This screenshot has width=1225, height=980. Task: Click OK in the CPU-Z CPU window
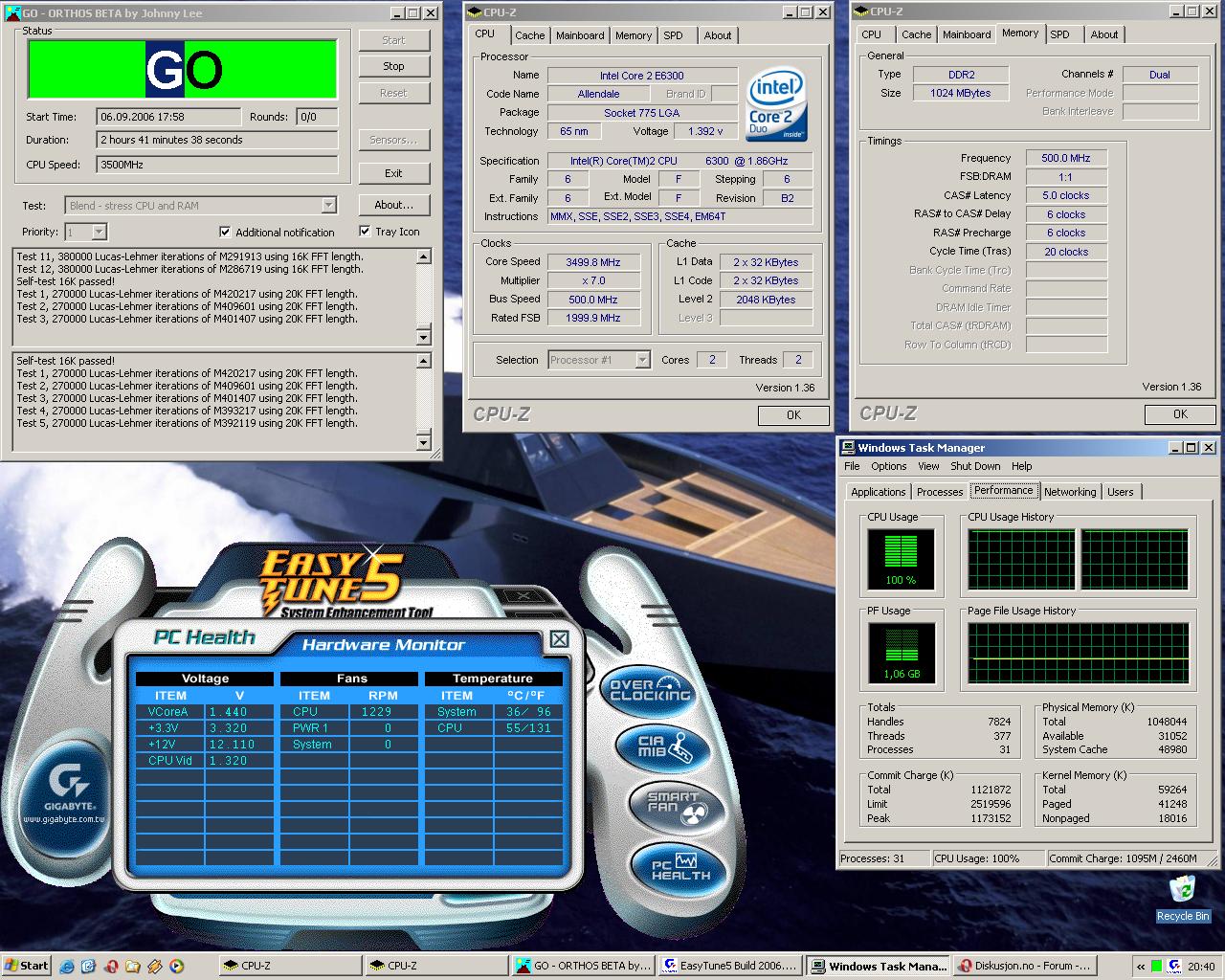[793, 415]
